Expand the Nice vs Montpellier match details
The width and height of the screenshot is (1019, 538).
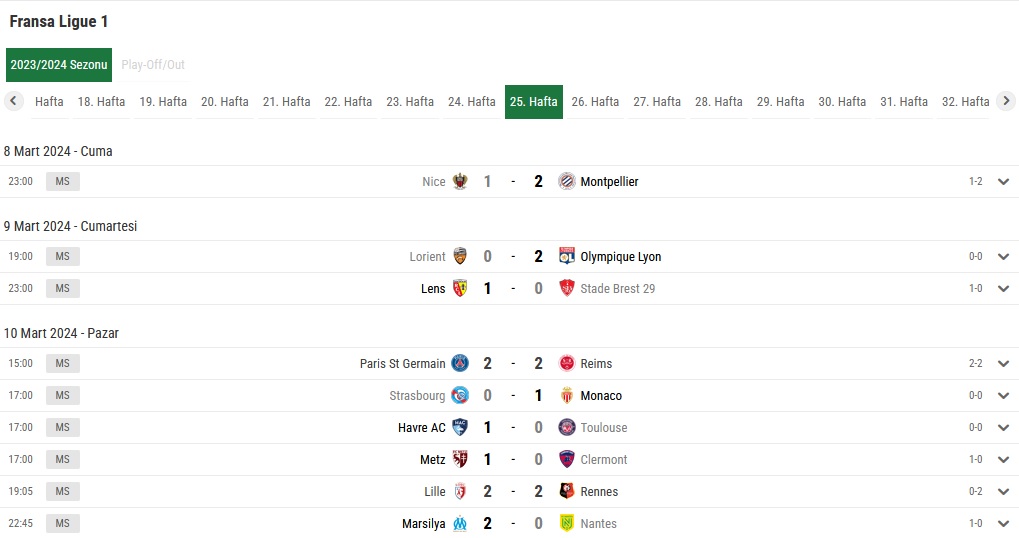click(1003, 182)
